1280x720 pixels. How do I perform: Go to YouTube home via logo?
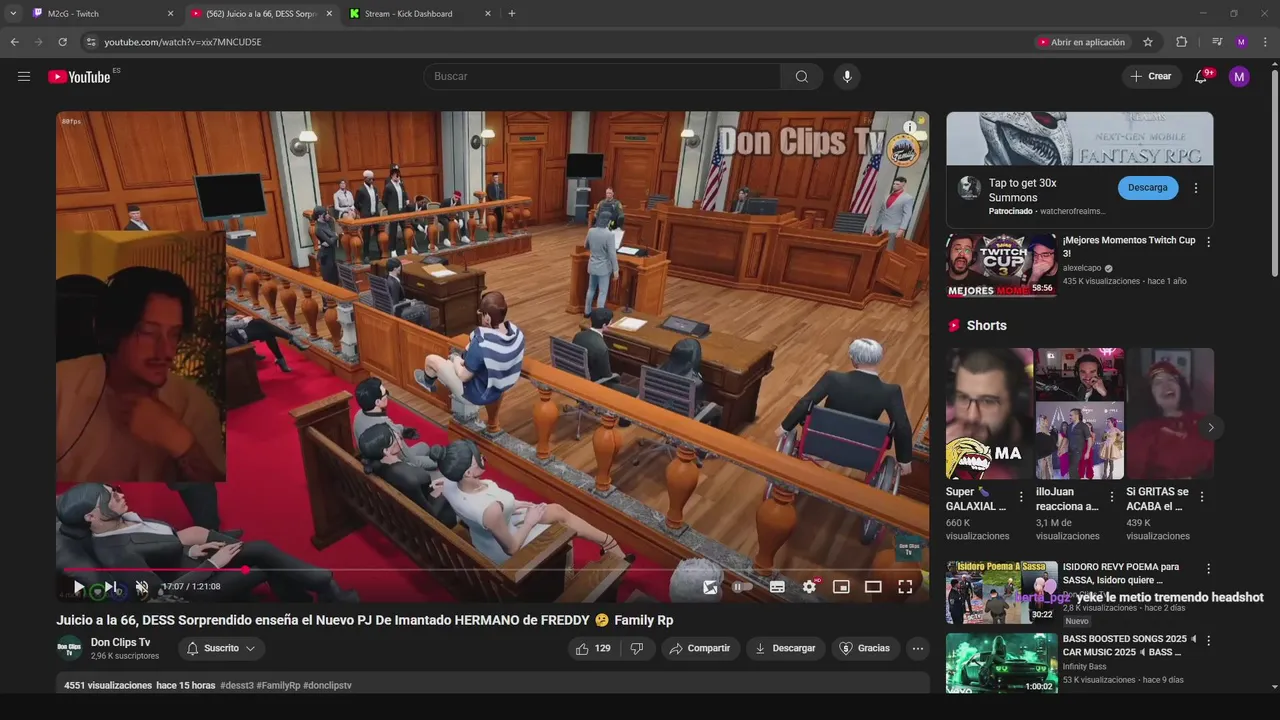[79, 77]
